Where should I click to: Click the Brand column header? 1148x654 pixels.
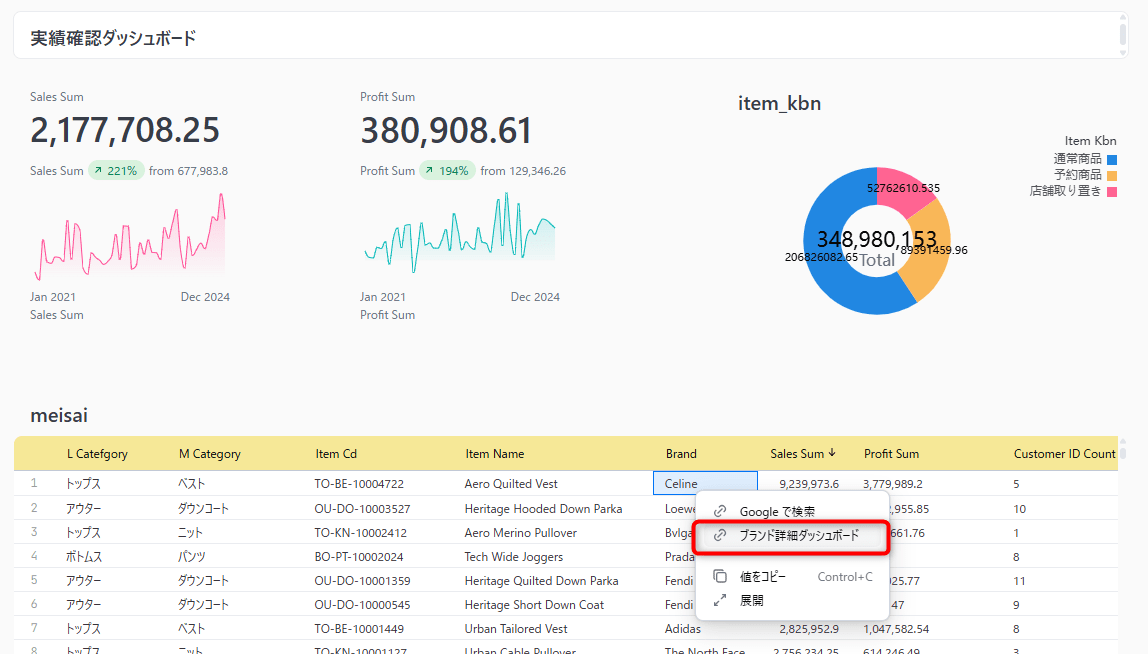point(681,454)
